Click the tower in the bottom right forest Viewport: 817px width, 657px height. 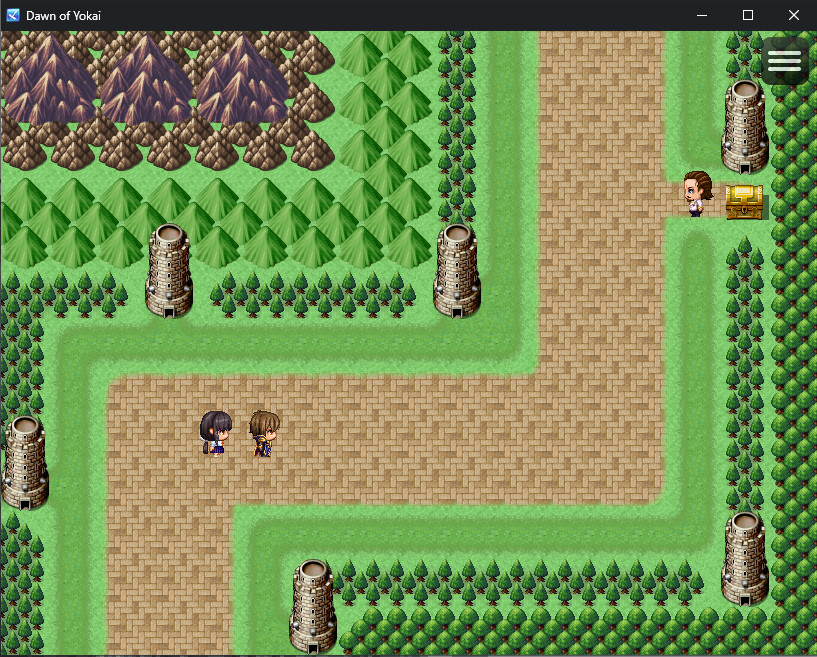pyautogui.click(x=744, y=560)
